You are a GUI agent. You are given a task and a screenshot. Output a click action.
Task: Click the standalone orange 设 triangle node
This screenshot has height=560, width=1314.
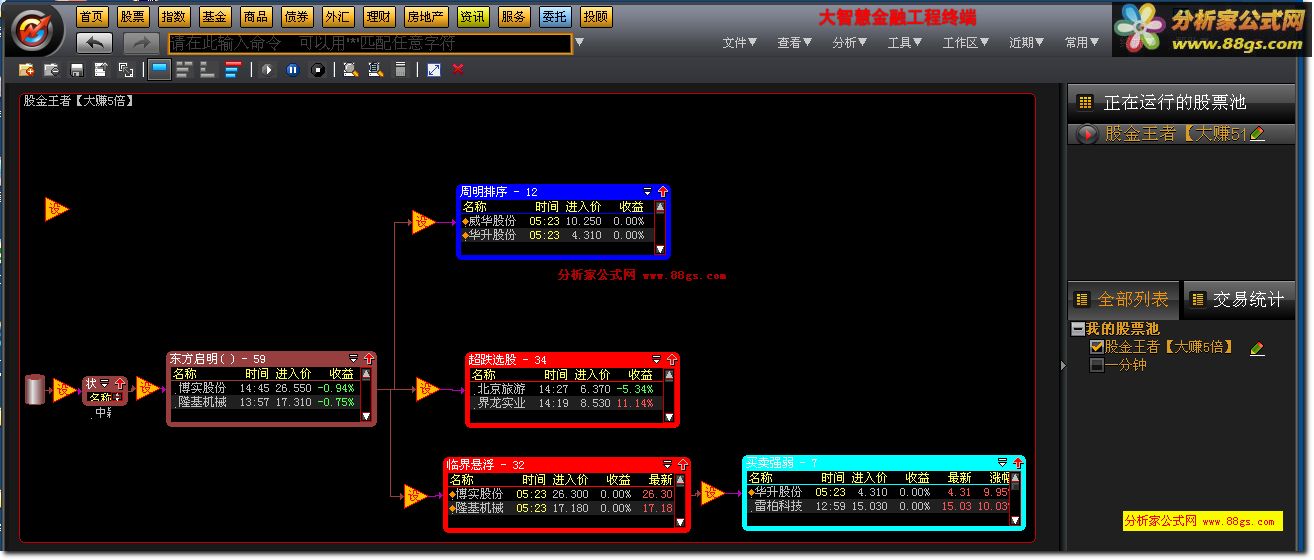click(x=55, y=209)
